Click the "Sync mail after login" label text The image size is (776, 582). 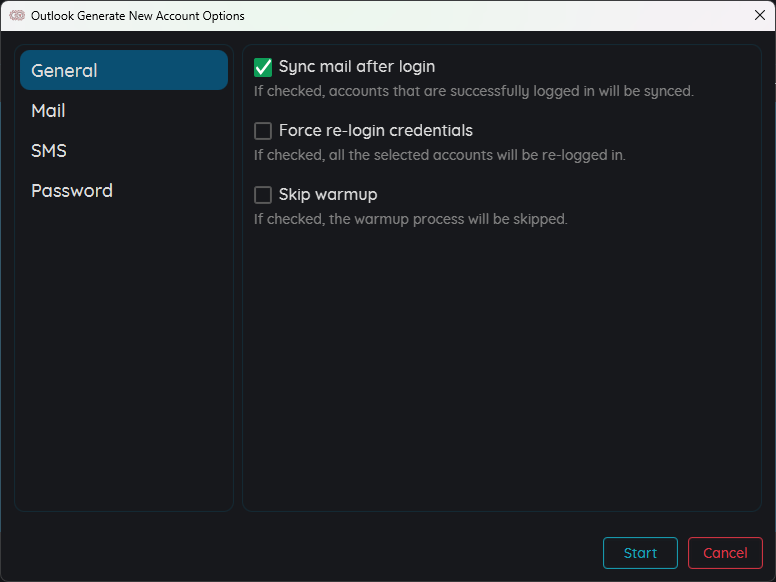[357, 67]
